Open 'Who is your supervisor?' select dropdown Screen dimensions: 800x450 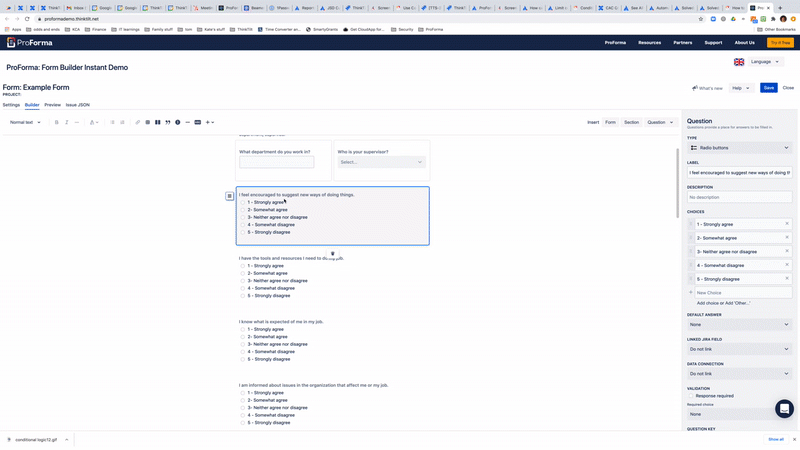(x=381, y=162)
